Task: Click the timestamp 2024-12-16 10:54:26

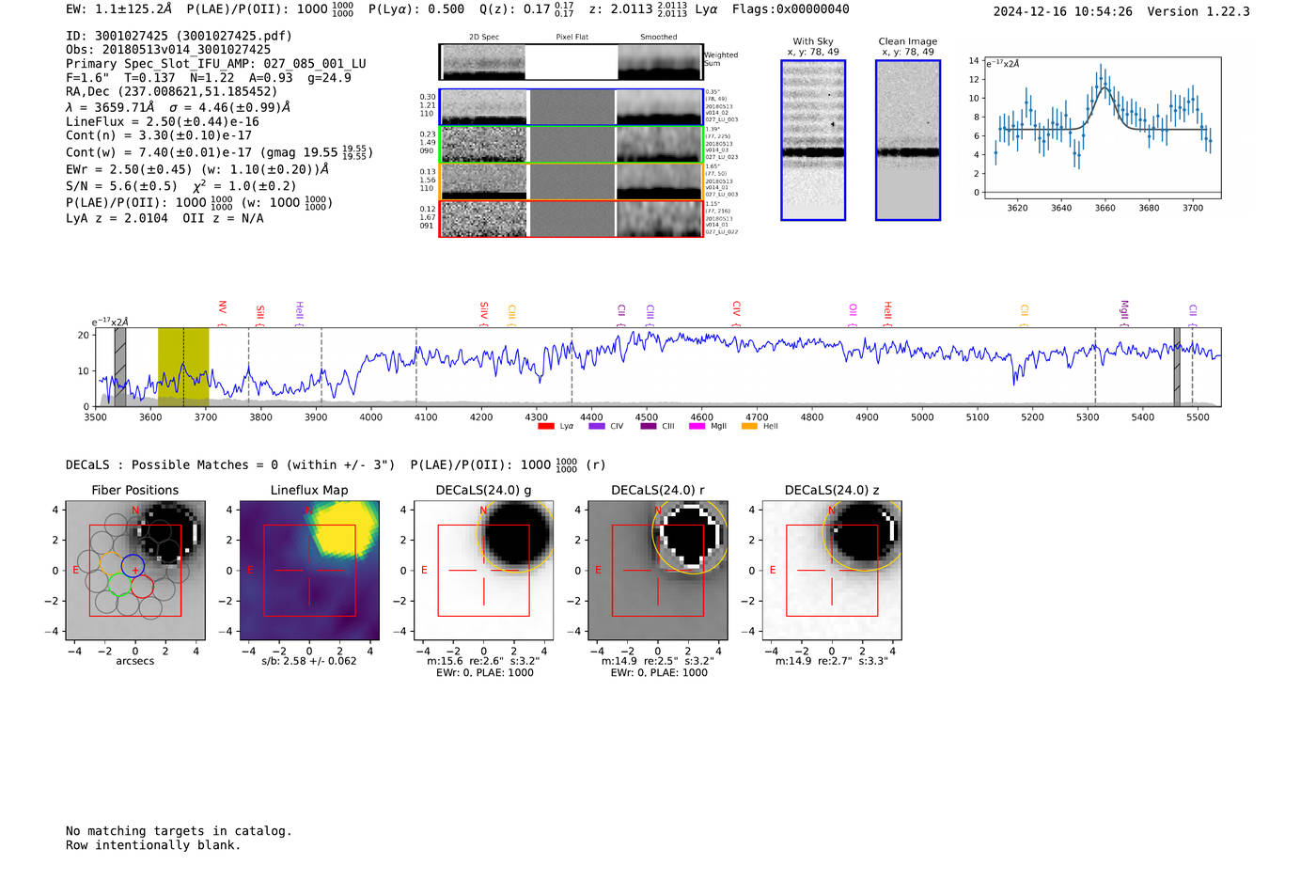Action: pos(1063,11)
